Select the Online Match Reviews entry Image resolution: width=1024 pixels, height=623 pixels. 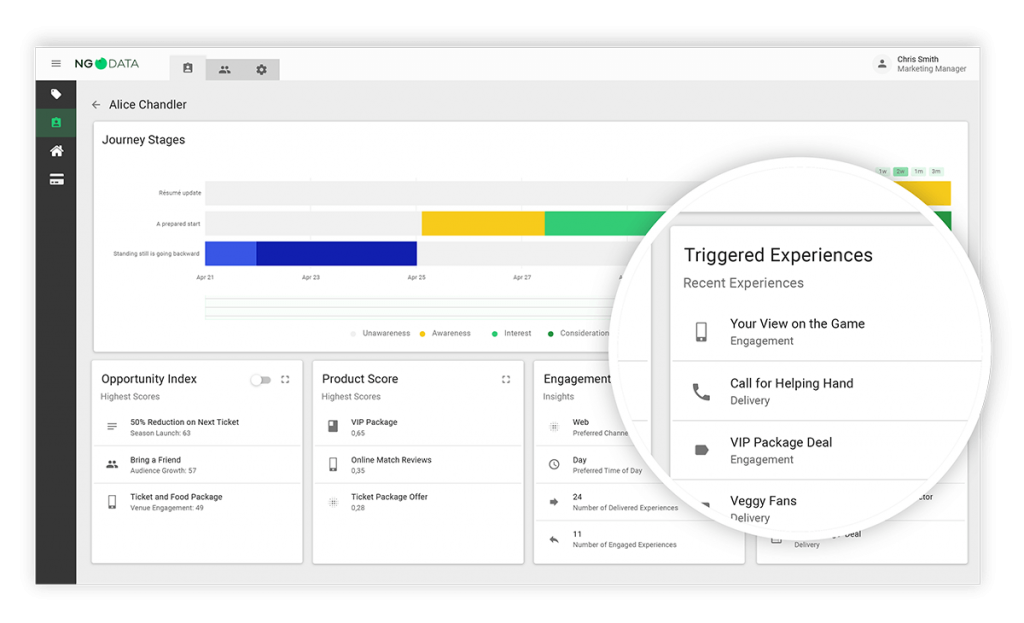(418, 465)
